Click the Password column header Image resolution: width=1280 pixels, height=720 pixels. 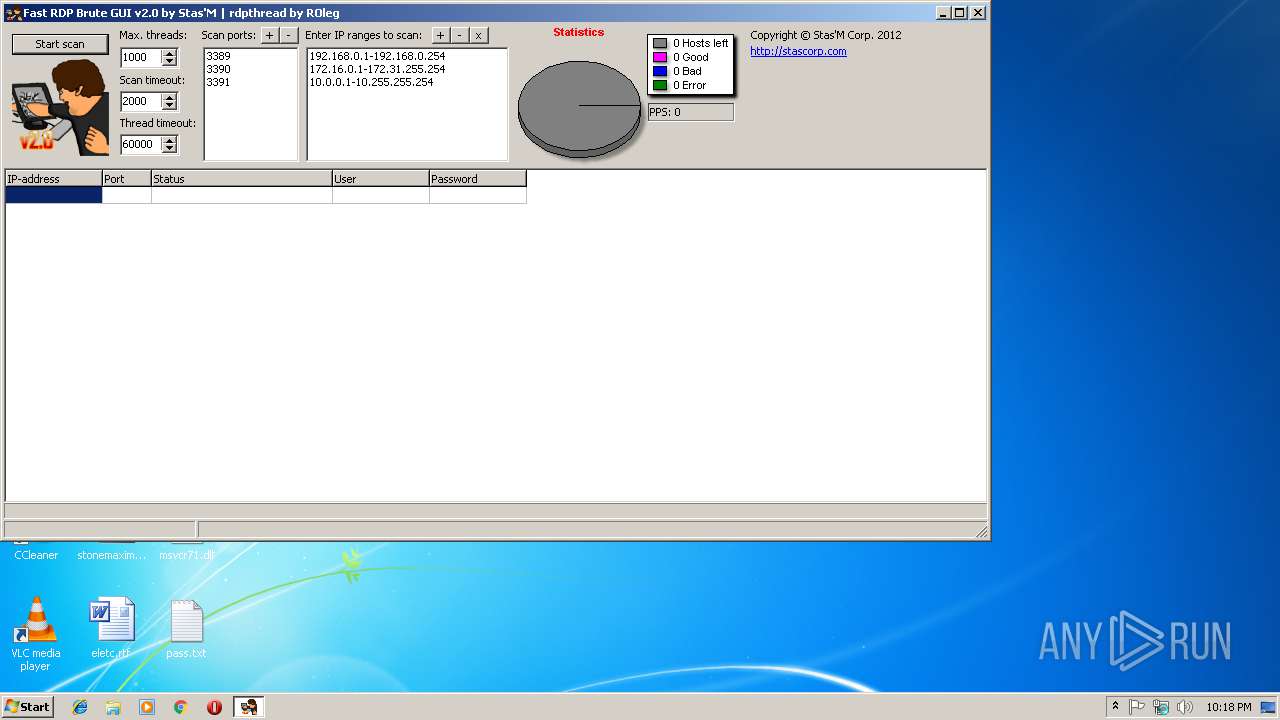point(478,179)
